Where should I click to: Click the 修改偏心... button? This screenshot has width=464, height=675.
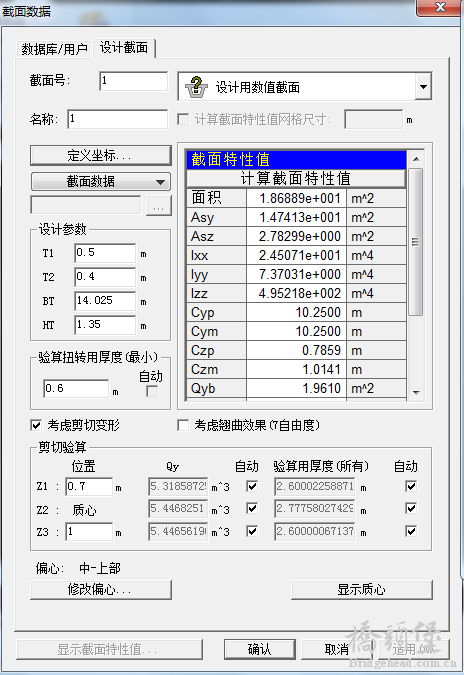pos(101,589)
